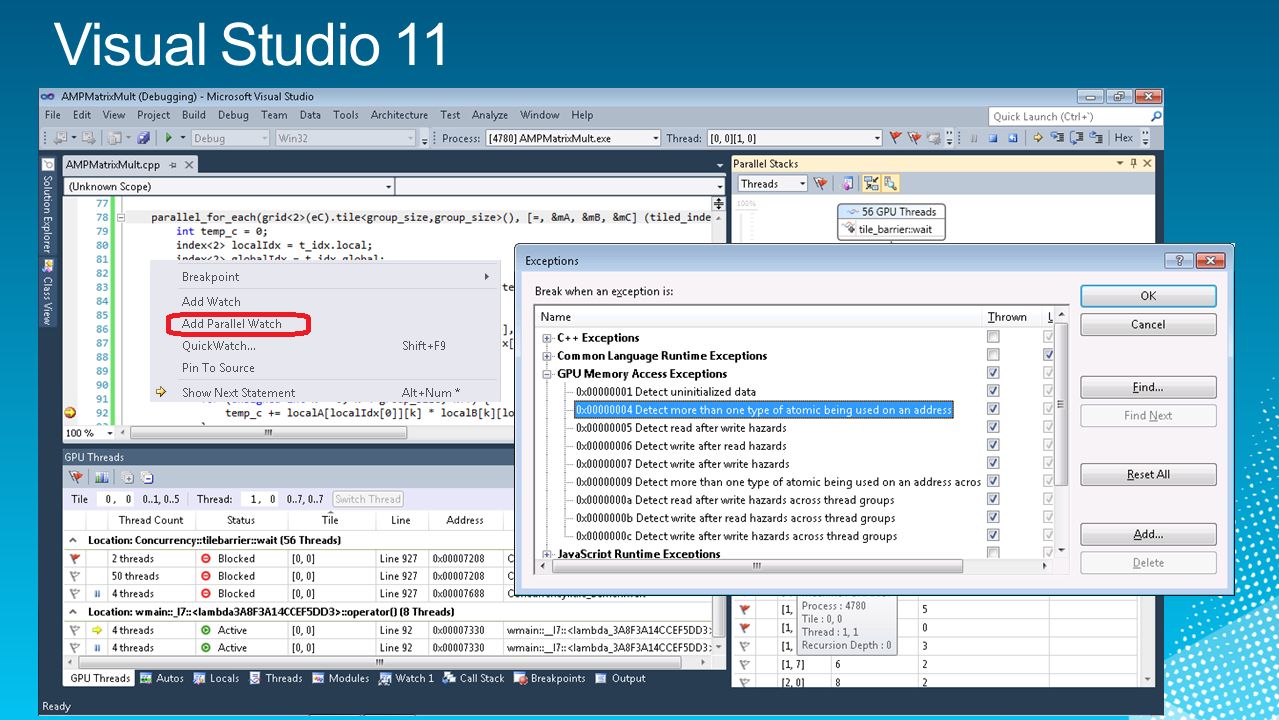Image resolution: width=1279 pixels, height=720 pixels.
Task: Click the Stop Debugging icon in debug toolbar
Action: 993,138
